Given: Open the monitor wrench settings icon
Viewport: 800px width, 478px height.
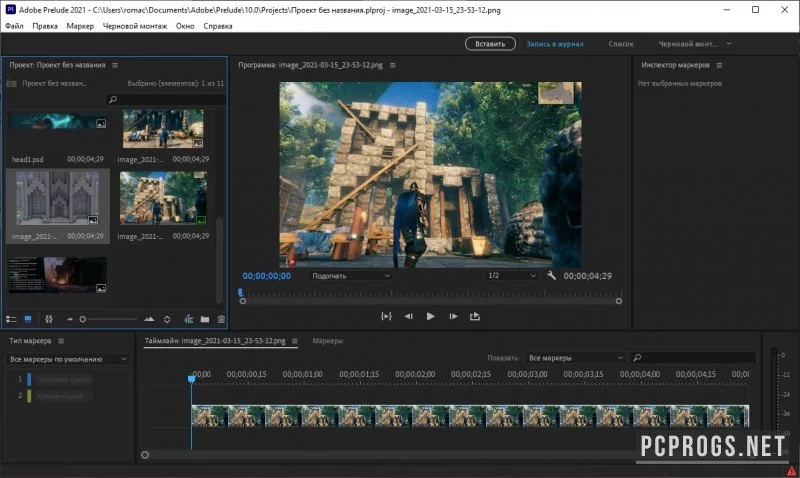Looking at the screenshot, I should 551,275.
